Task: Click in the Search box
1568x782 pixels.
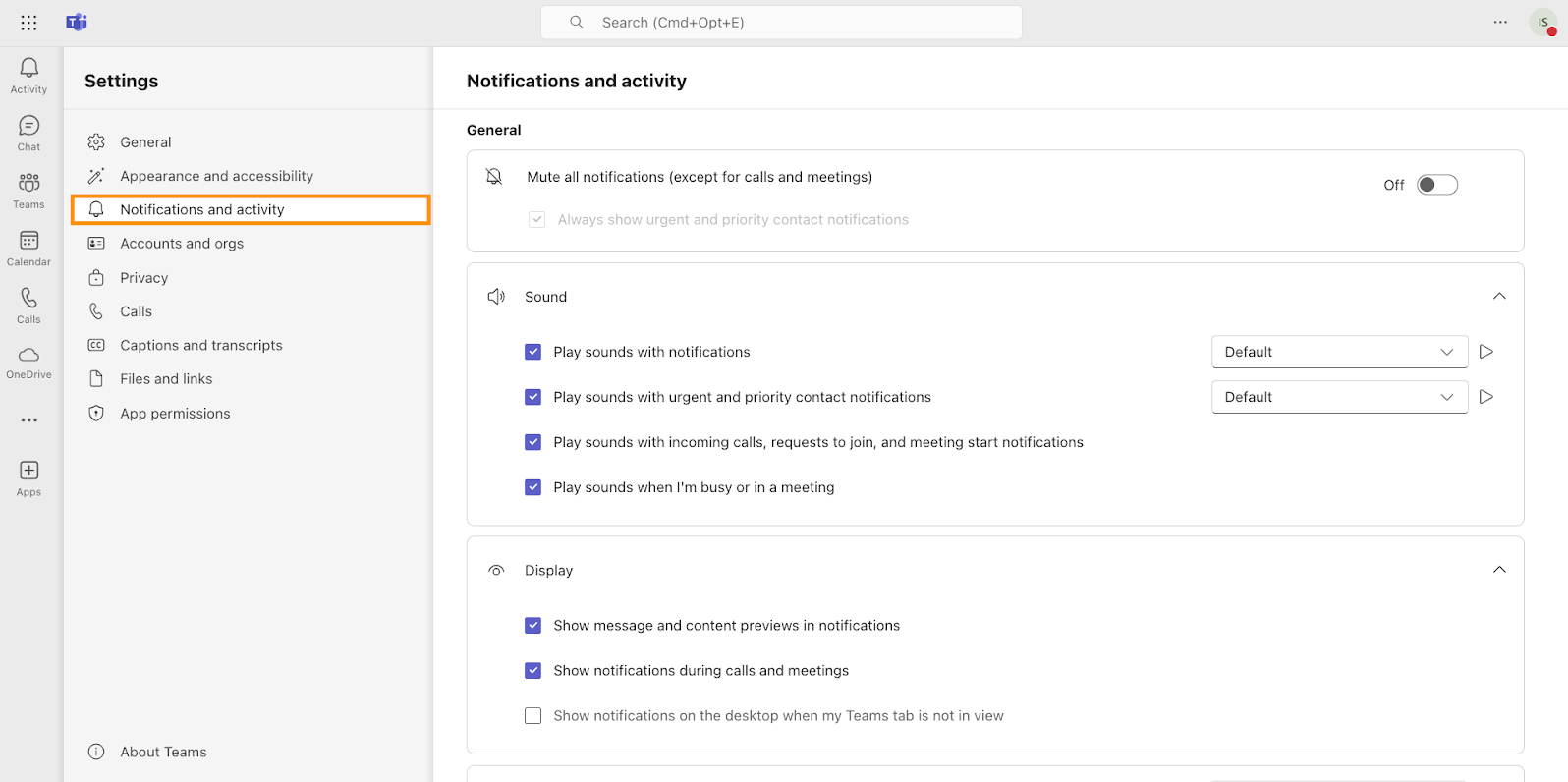Action: point(781,23)
